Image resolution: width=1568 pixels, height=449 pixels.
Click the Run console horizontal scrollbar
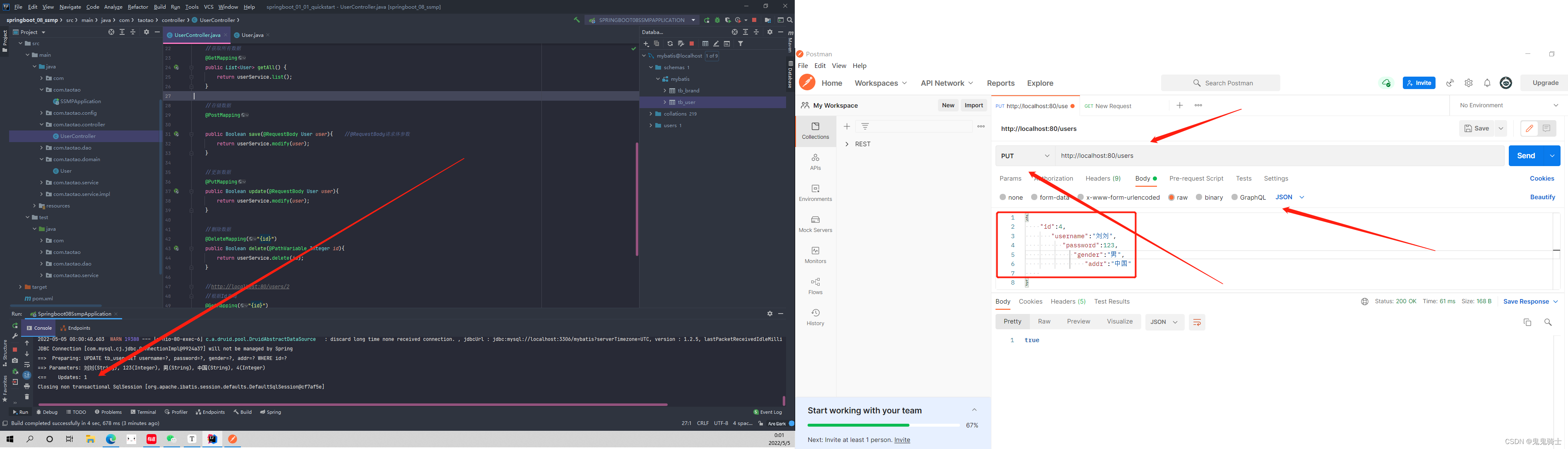pyautogui.click(x=352, y=405)
